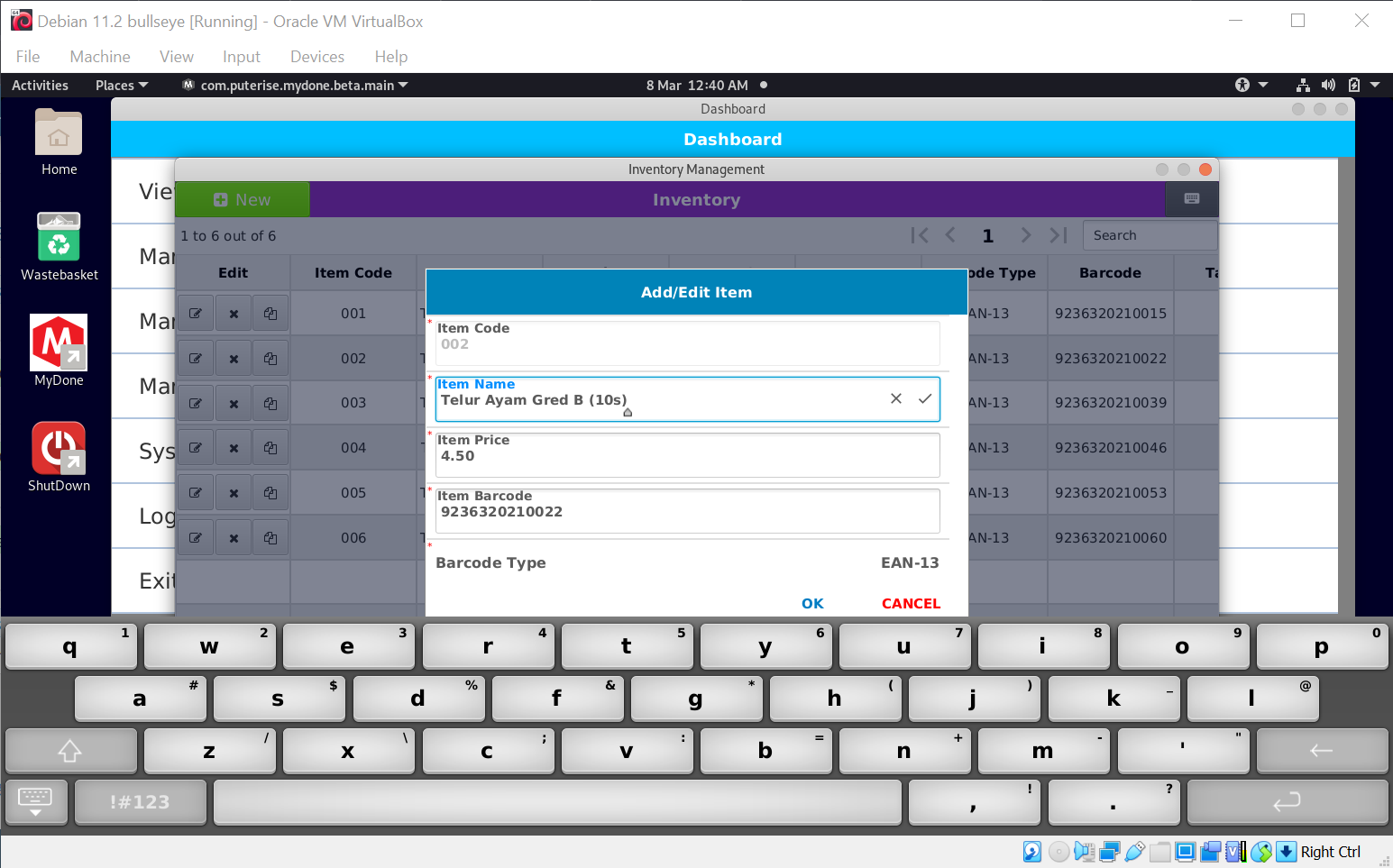This screenshot has height=868, width=1393.
Task: Click barcode cell 9236320210060
Action: 1111,538
